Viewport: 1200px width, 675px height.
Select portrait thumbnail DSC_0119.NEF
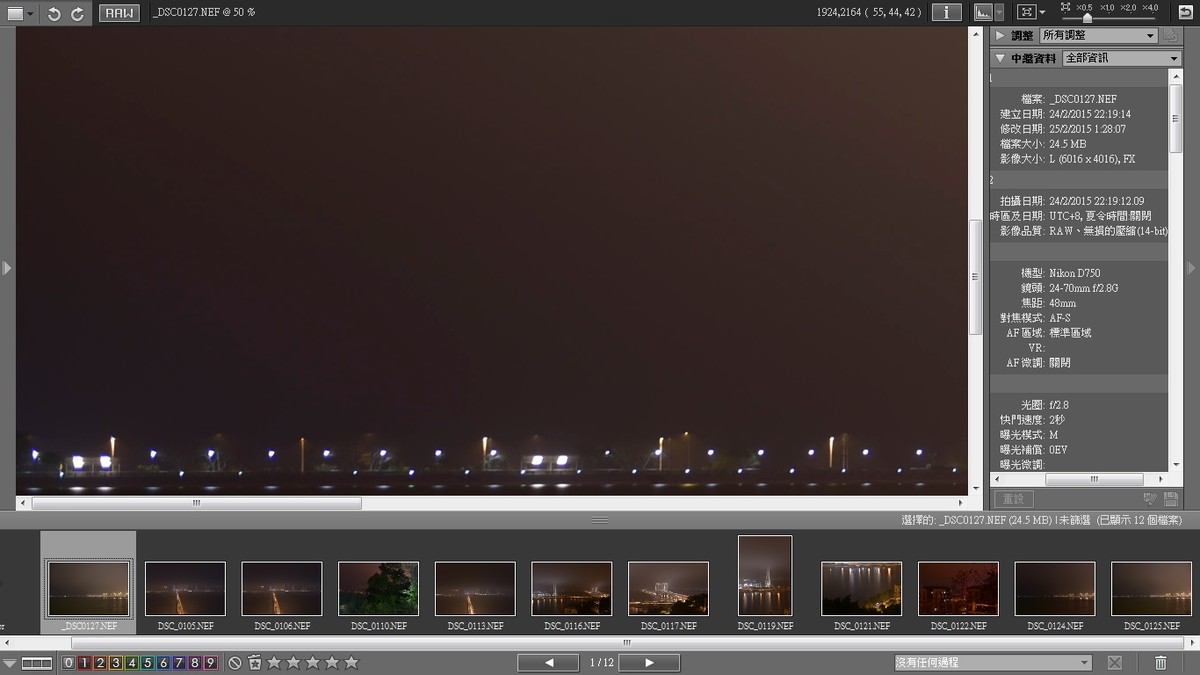(x=765, y=576)
